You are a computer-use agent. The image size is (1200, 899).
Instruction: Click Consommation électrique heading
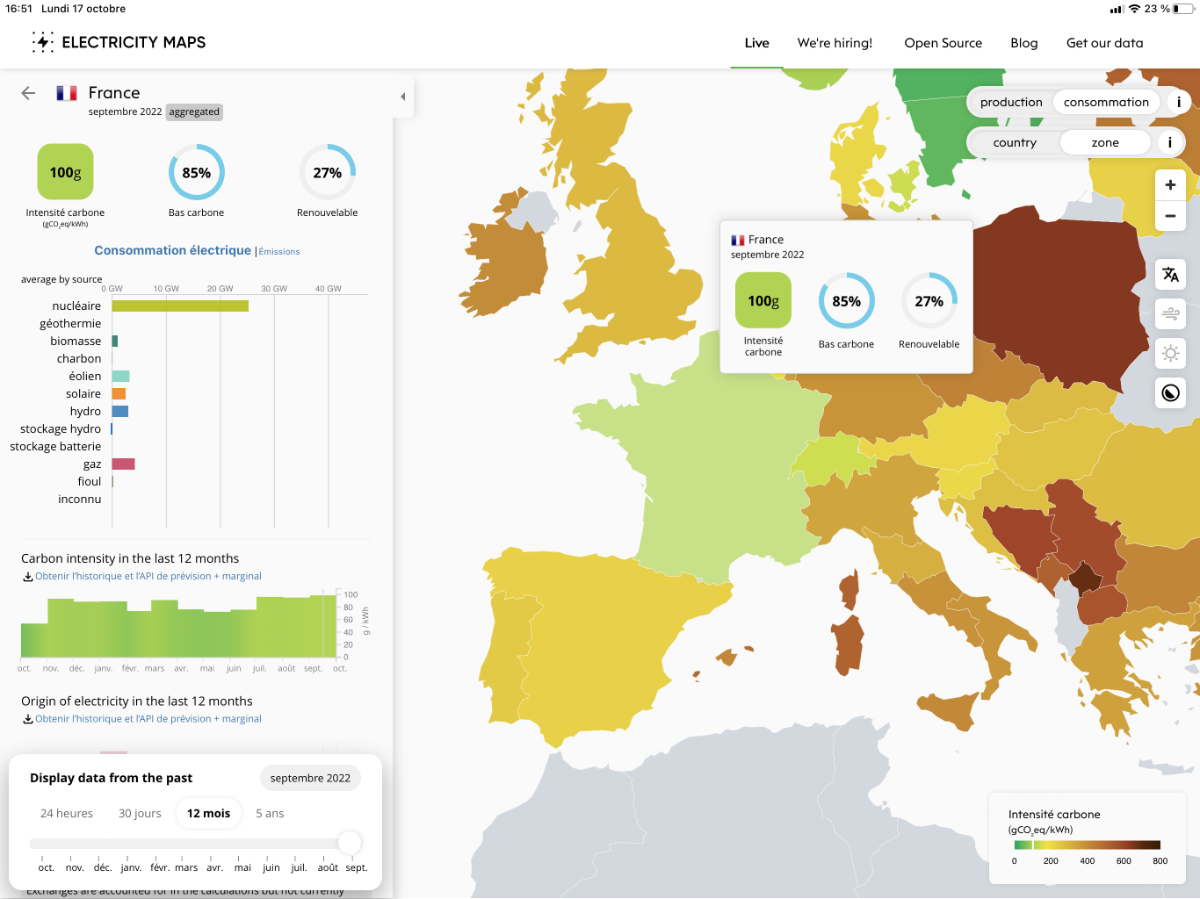coord(172,250)
